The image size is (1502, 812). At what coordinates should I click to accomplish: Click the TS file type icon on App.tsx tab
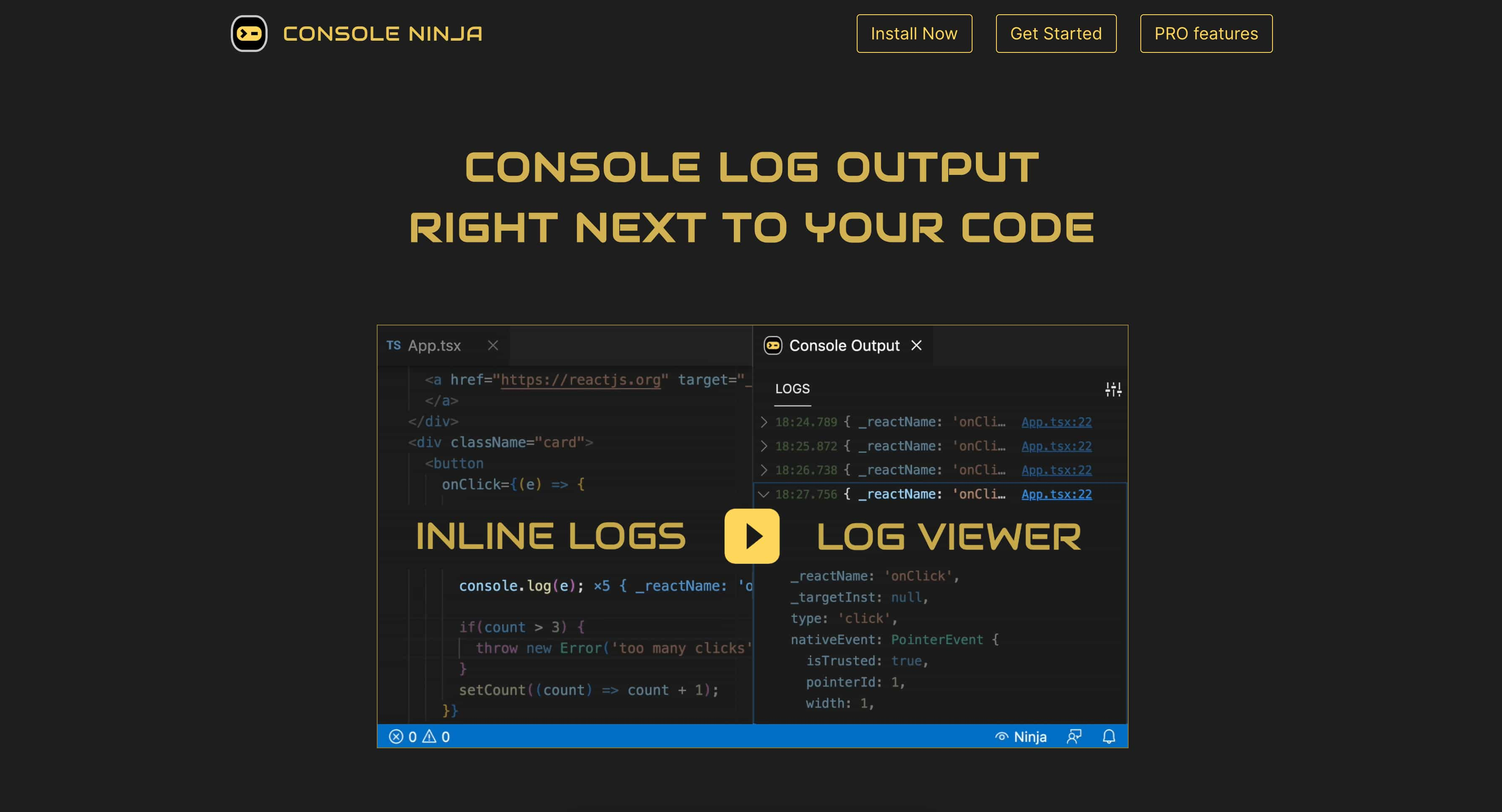click(x=394, y=346)
